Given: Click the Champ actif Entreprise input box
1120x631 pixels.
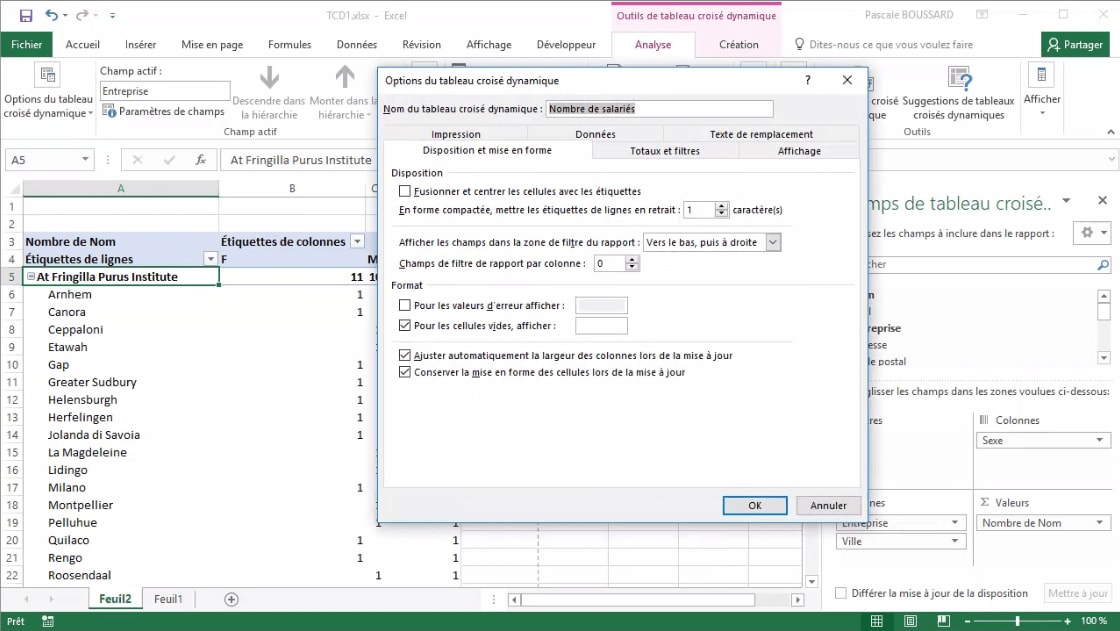Looking at the screenshot, I should [x=164, y=91].
